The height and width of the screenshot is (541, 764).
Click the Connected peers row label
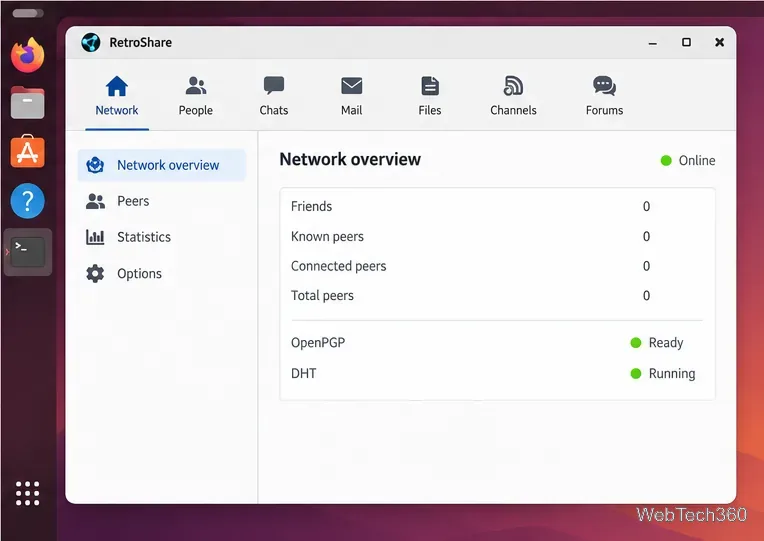[339, 266]
